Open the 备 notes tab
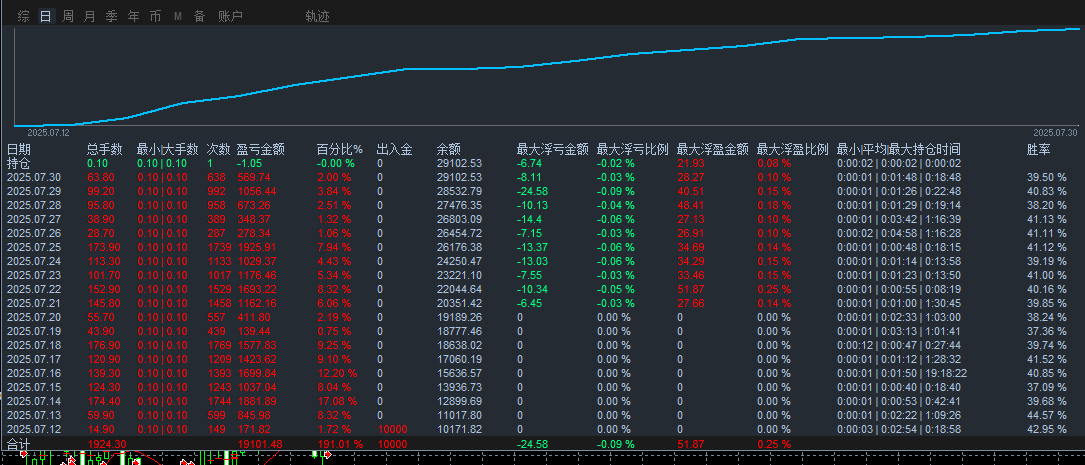Screen dimensions: 1085x465 [x=199, y=16]
